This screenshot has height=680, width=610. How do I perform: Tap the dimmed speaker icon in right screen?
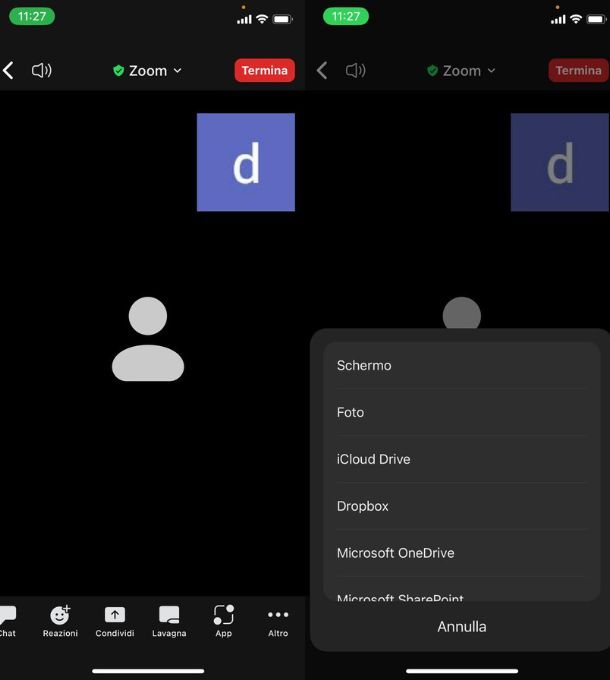(x=356, y=70)
